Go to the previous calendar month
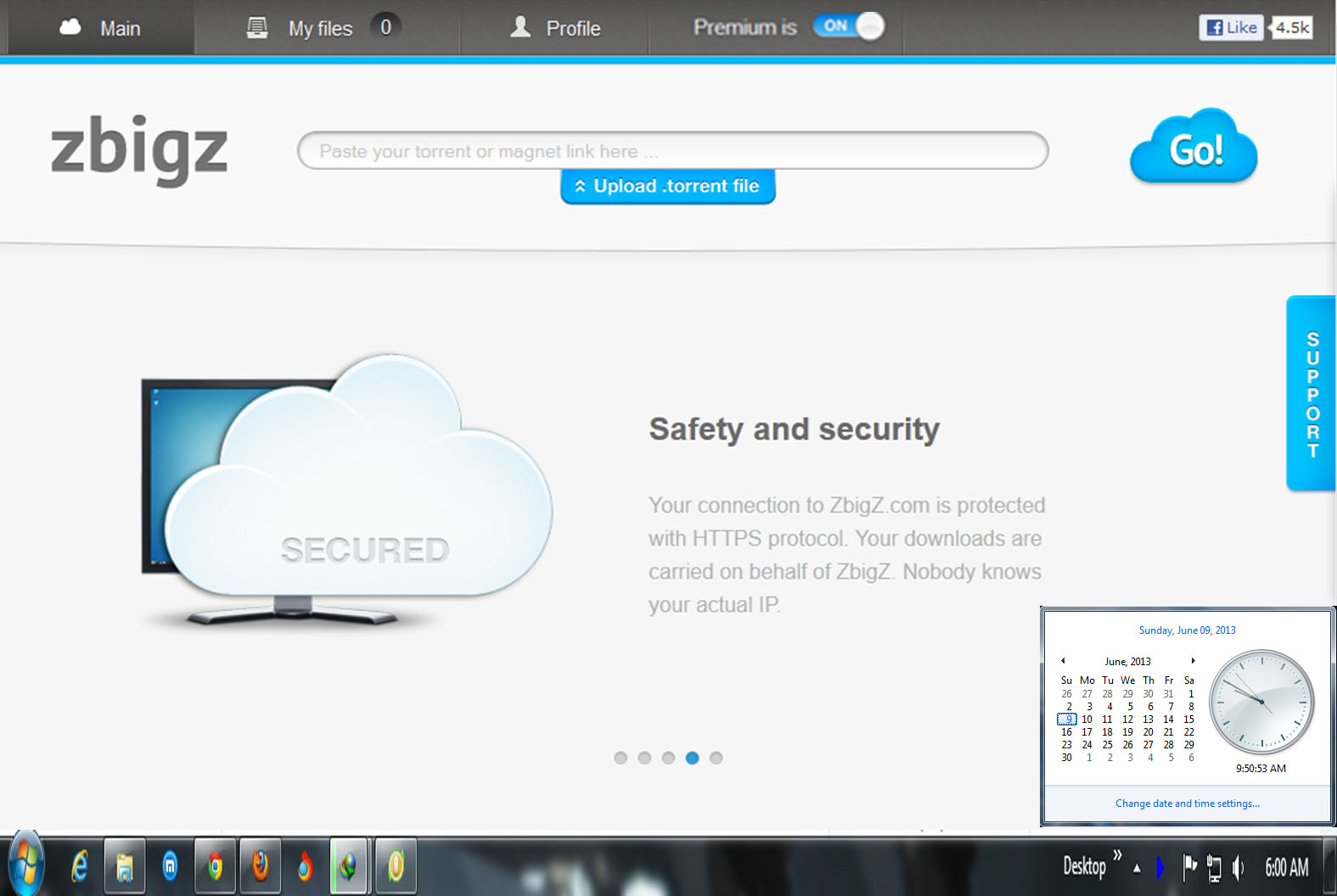Screen dimensions: 1337x896 [1063, 660]
